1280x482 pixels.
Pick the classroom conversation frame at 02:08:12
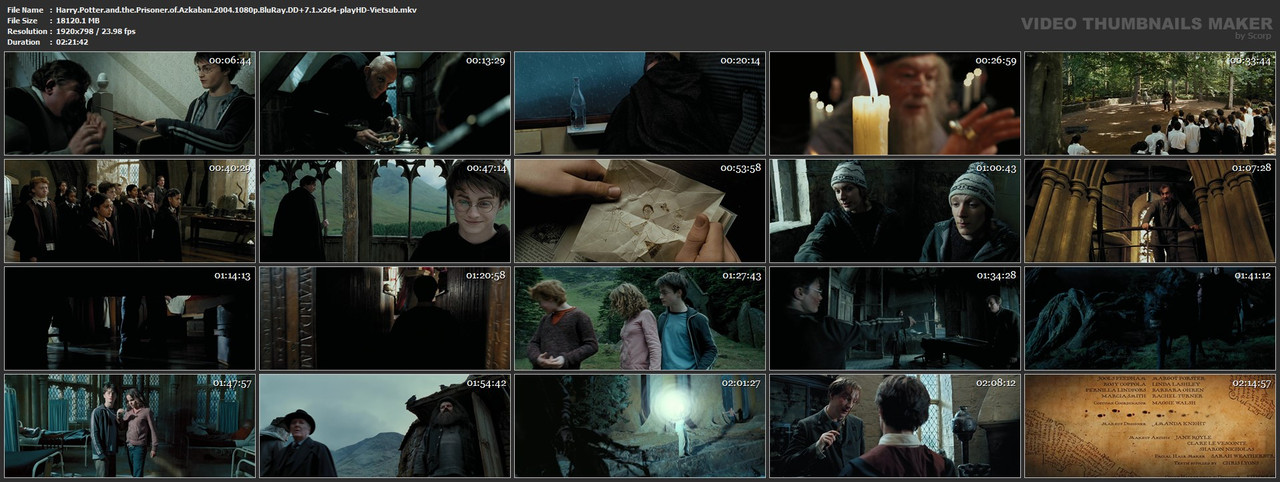point(895,426)
